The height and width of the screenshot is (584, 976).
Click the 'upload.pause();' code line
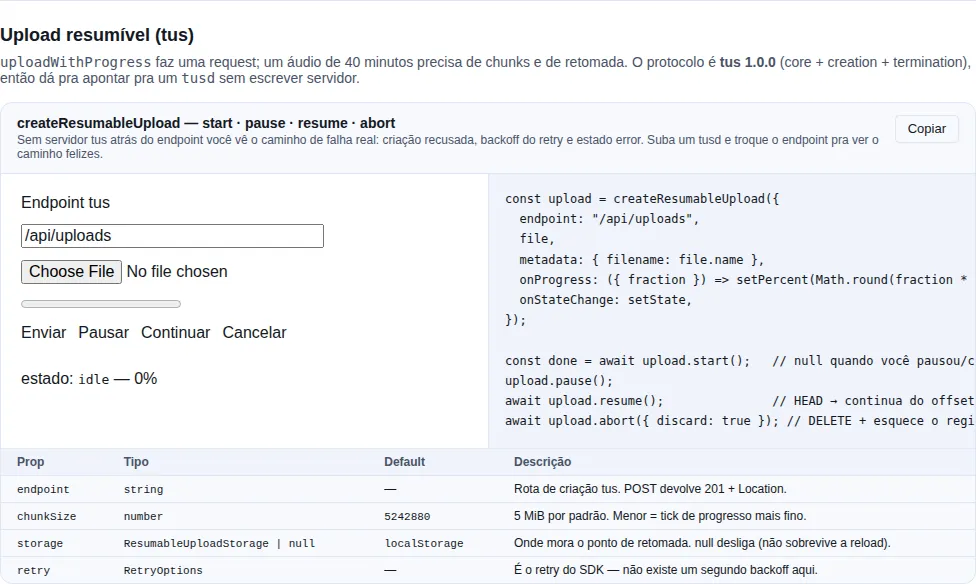(x=559, y=381)
